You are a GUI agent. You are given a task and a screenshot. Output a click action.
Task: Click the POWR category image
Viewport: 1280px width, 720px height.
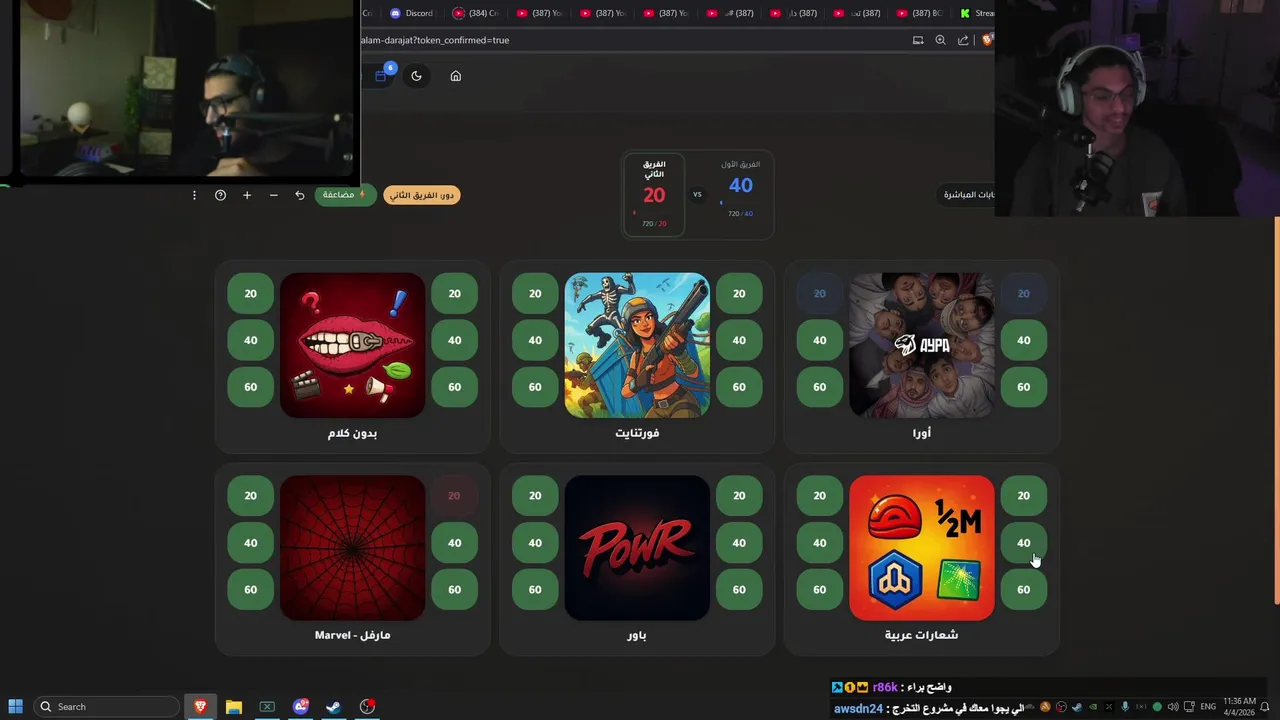click(x=637, y=547)
